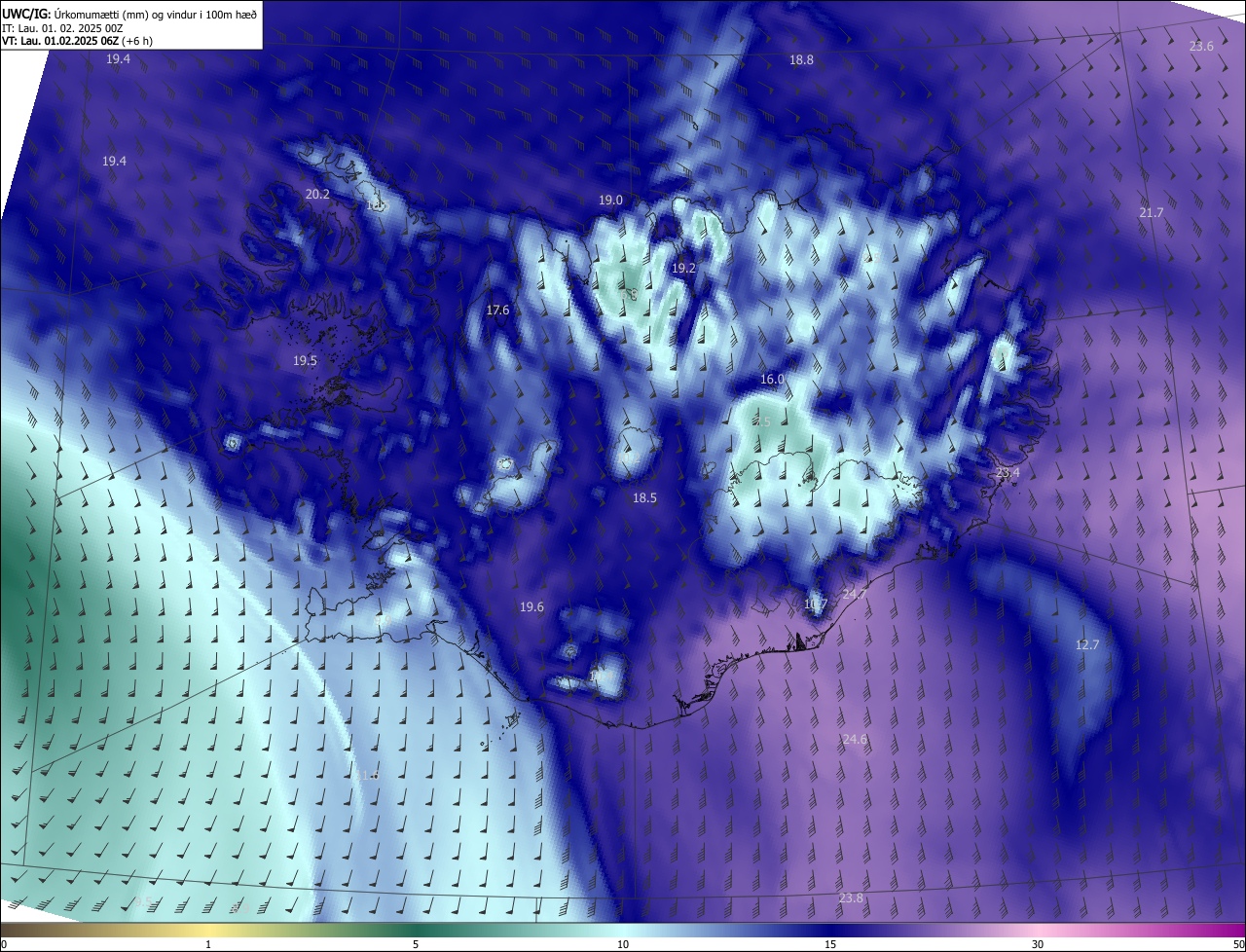Click the 24.7 value label
Viewport: 1246px width, 952px height.
(x=855, y=595)
